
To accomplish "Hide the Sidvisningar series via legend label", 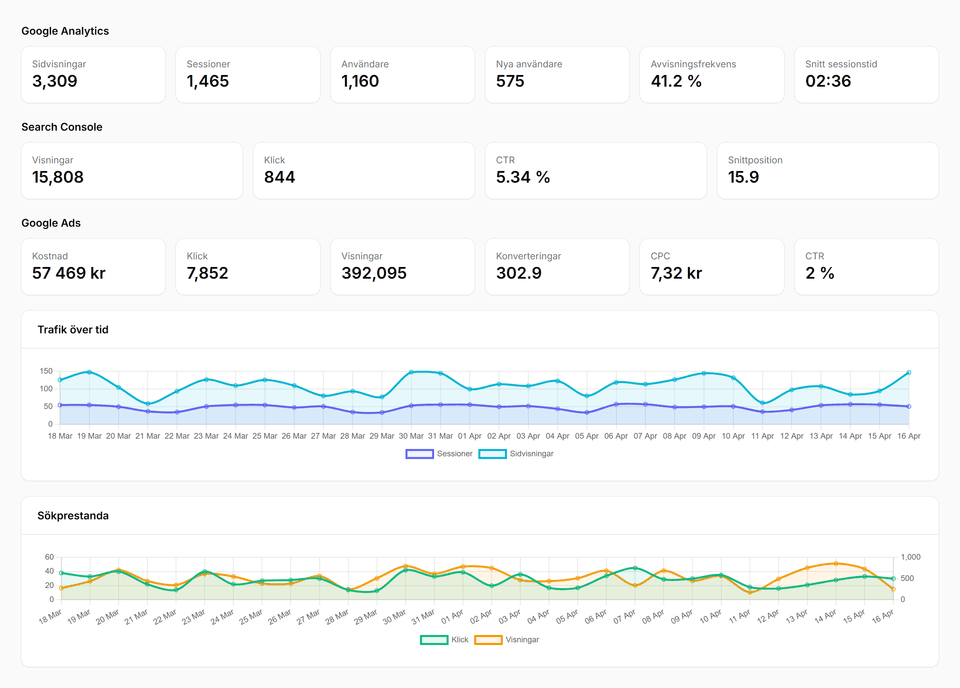I will 530,454.
